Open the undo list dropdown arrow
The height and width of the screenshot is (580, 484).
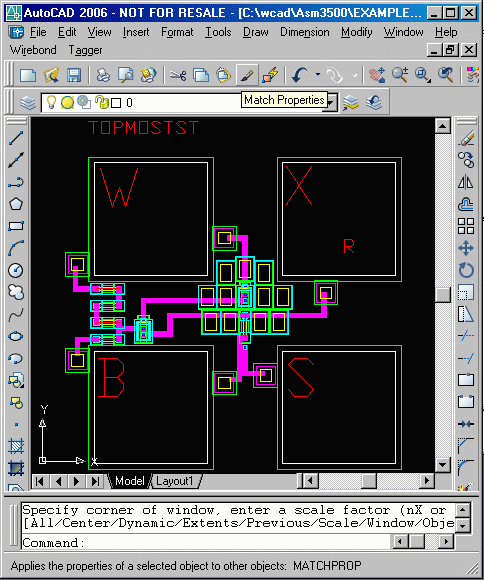click(317, 74)
